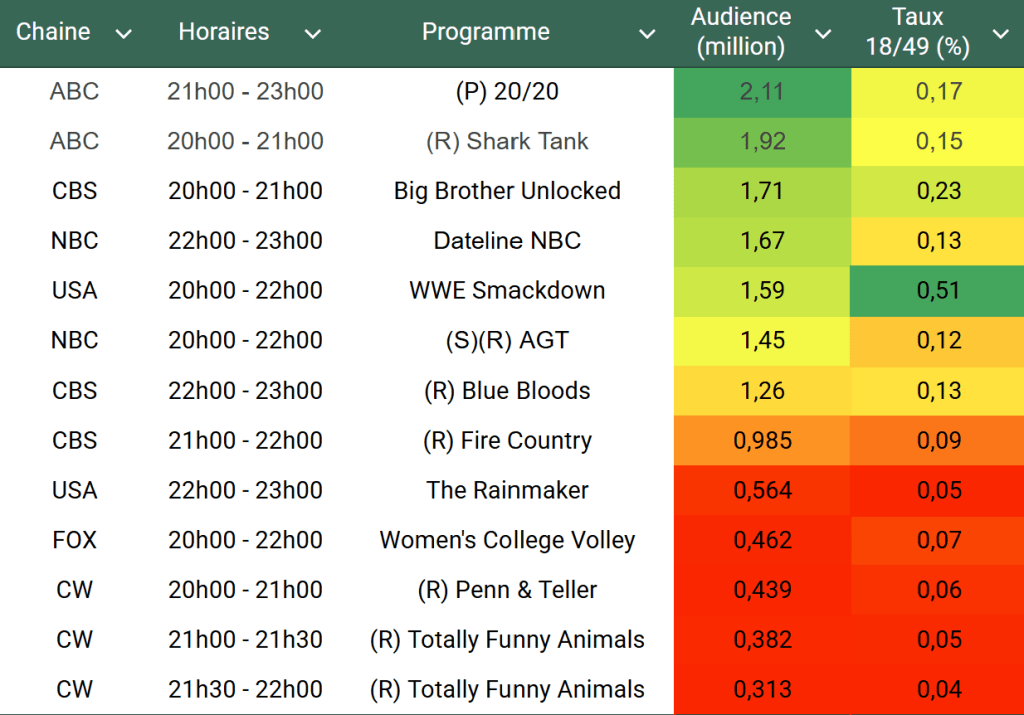Click the 21h30 - 22h00 time slot cell
The width and height of the screenshot is (1024, 715).
point(245,690)
